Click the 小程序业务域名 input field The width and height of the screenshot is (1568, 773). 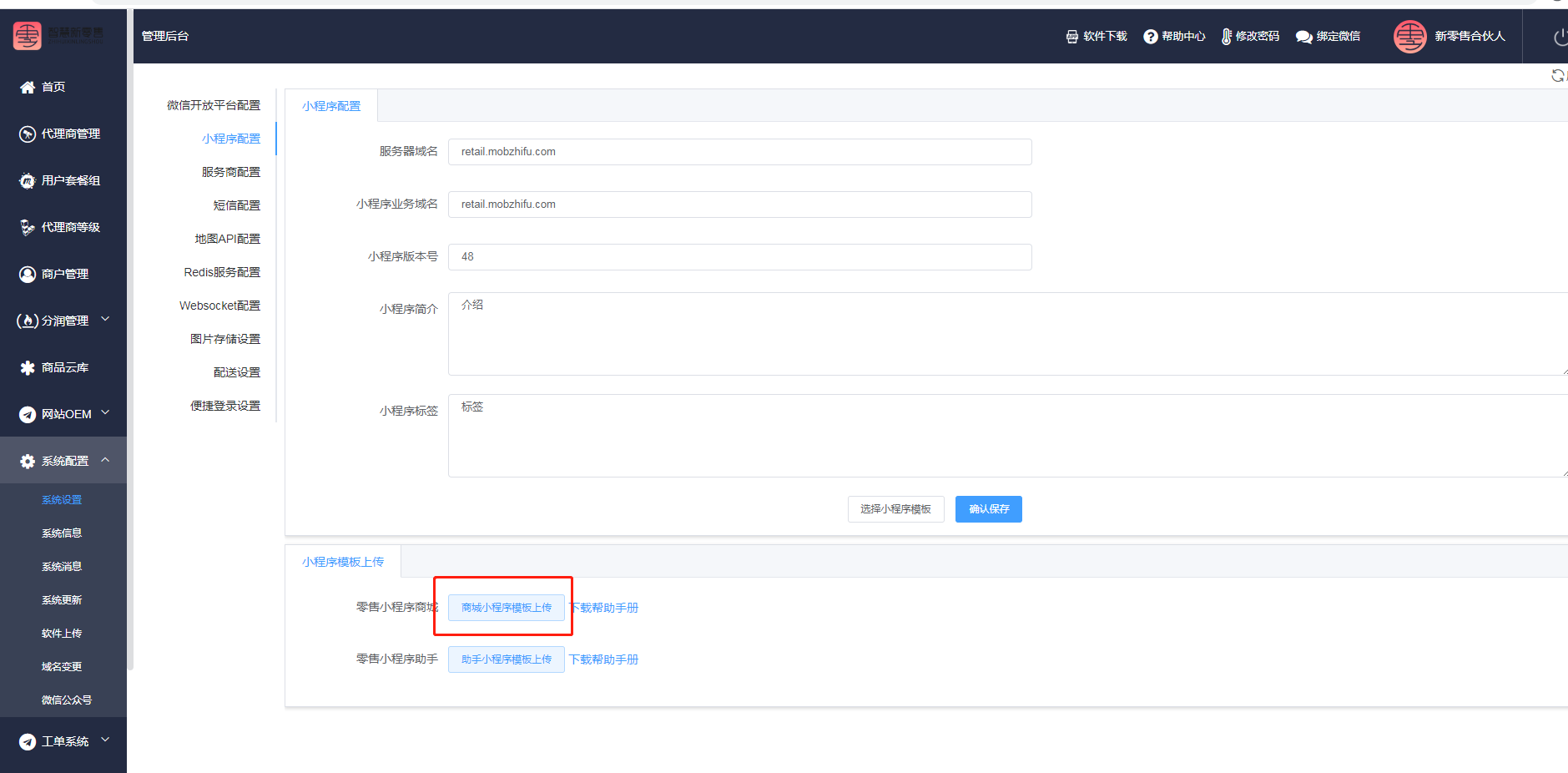point(740,205)
